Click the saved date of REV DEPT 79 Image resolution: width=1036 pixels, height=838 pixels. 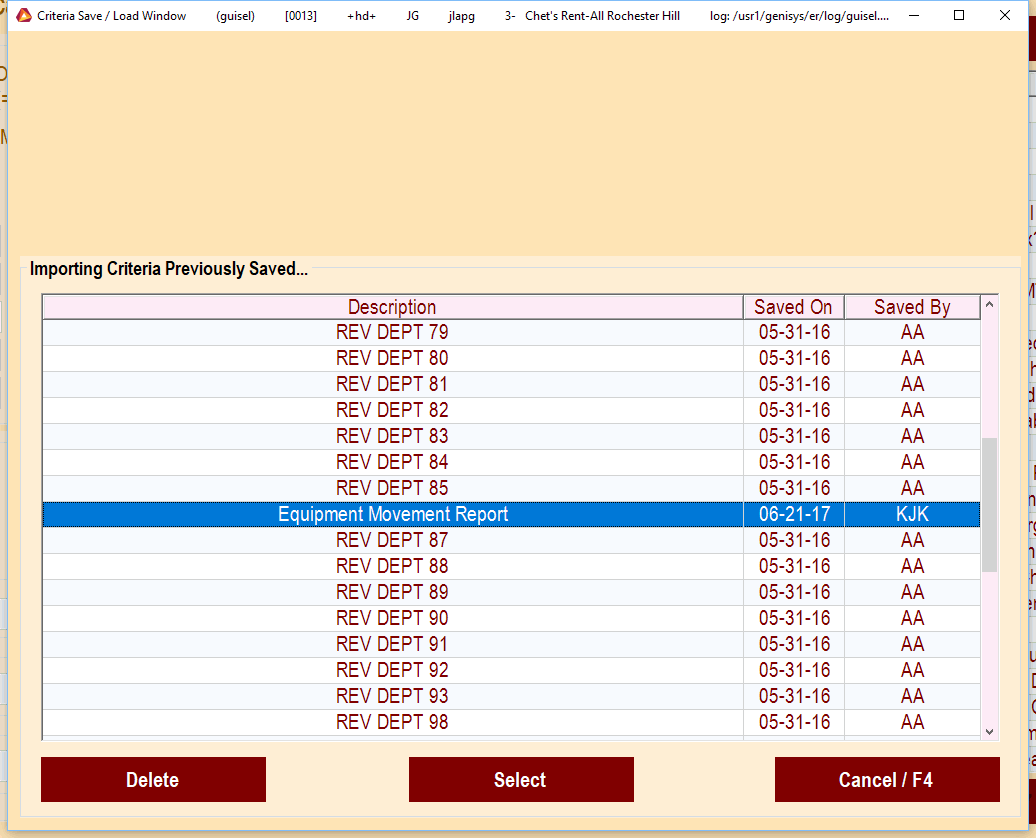point(794,332)
